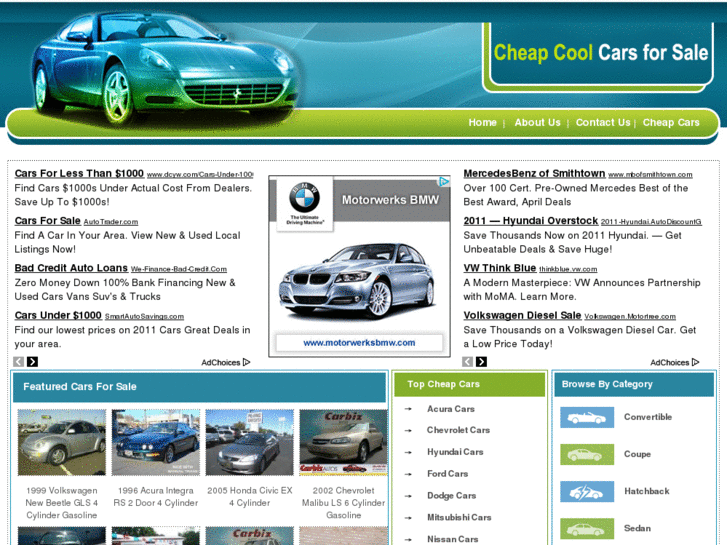
Task: Open Hyundai Cars link
Action: pos(455,452)
